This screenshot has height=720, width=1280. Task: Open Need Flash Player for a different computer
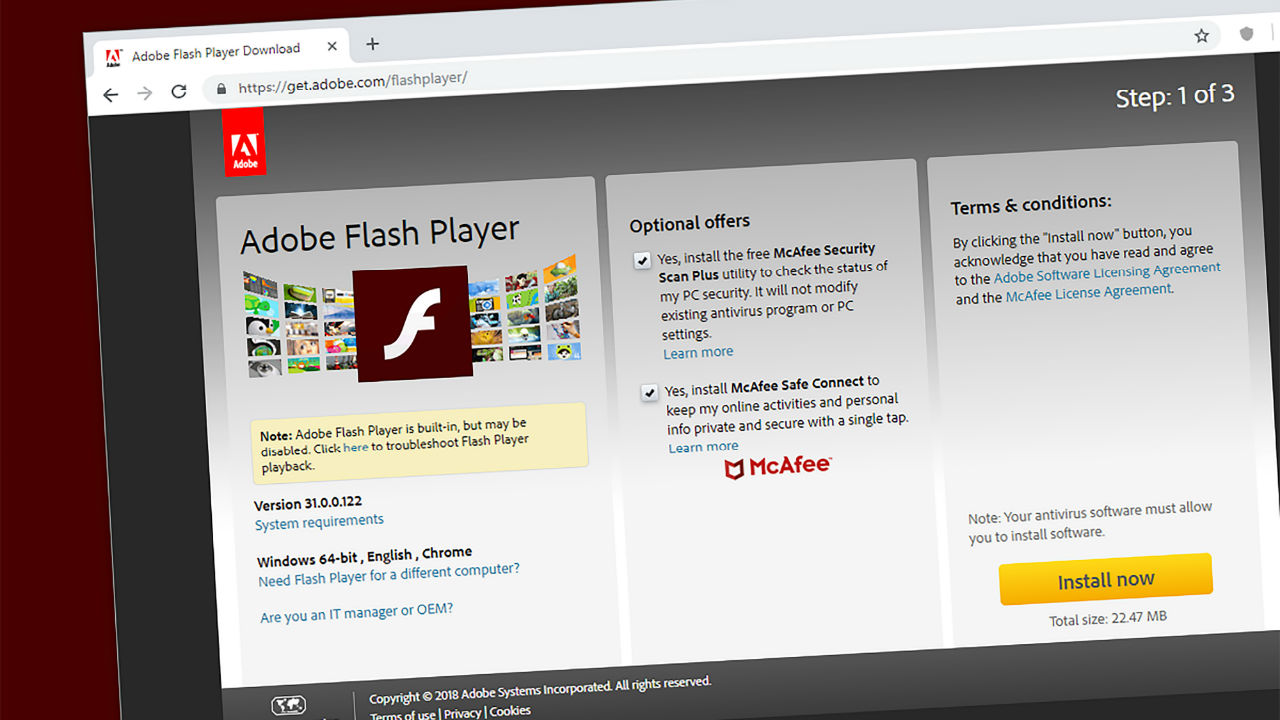[x=388, y=569]
